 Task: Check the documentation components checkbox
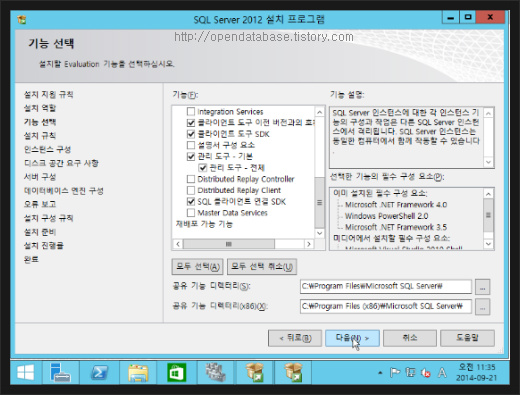pos(191,145)
